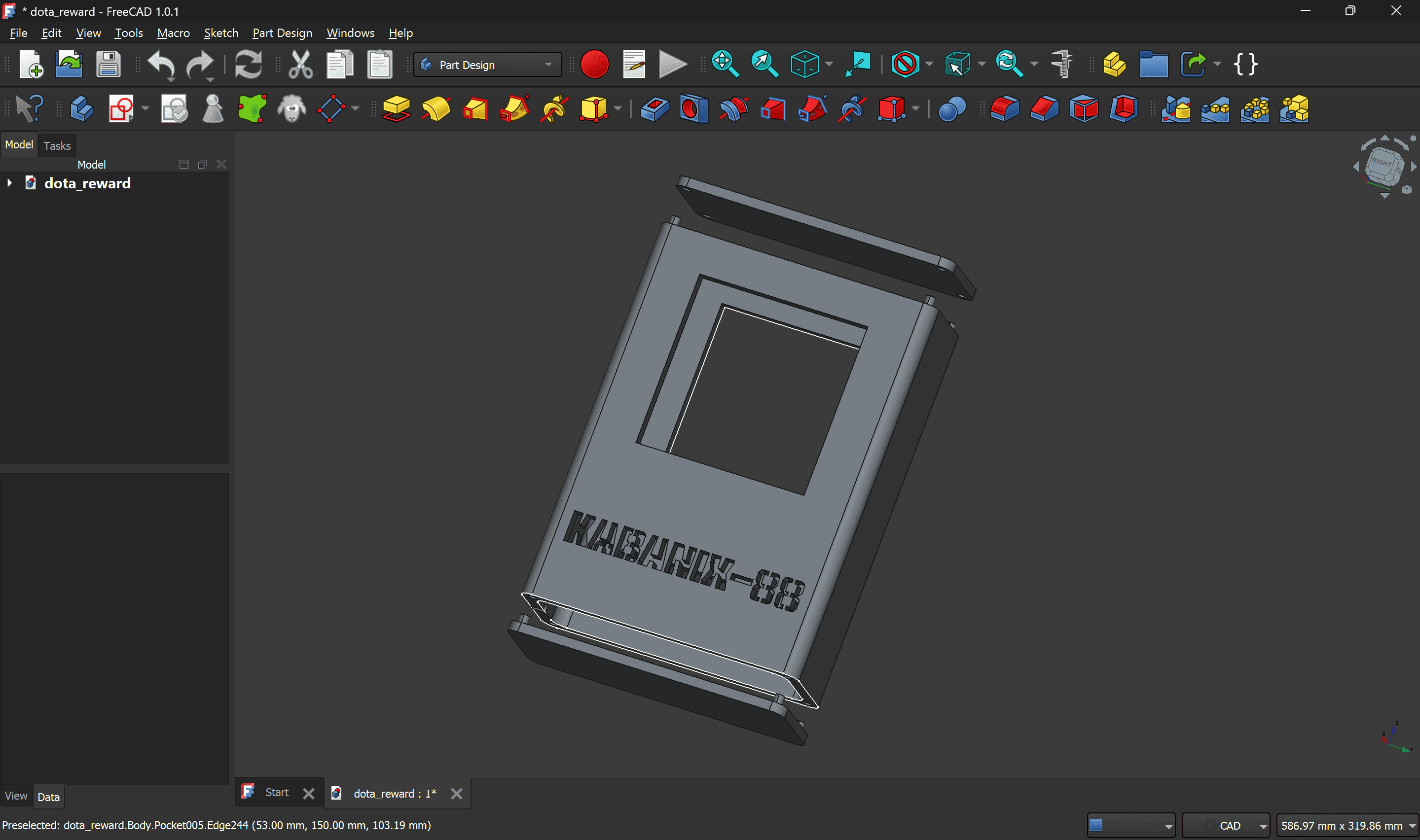Create a Mirrored feature

pyautogui.click(x=1176, y=108)
